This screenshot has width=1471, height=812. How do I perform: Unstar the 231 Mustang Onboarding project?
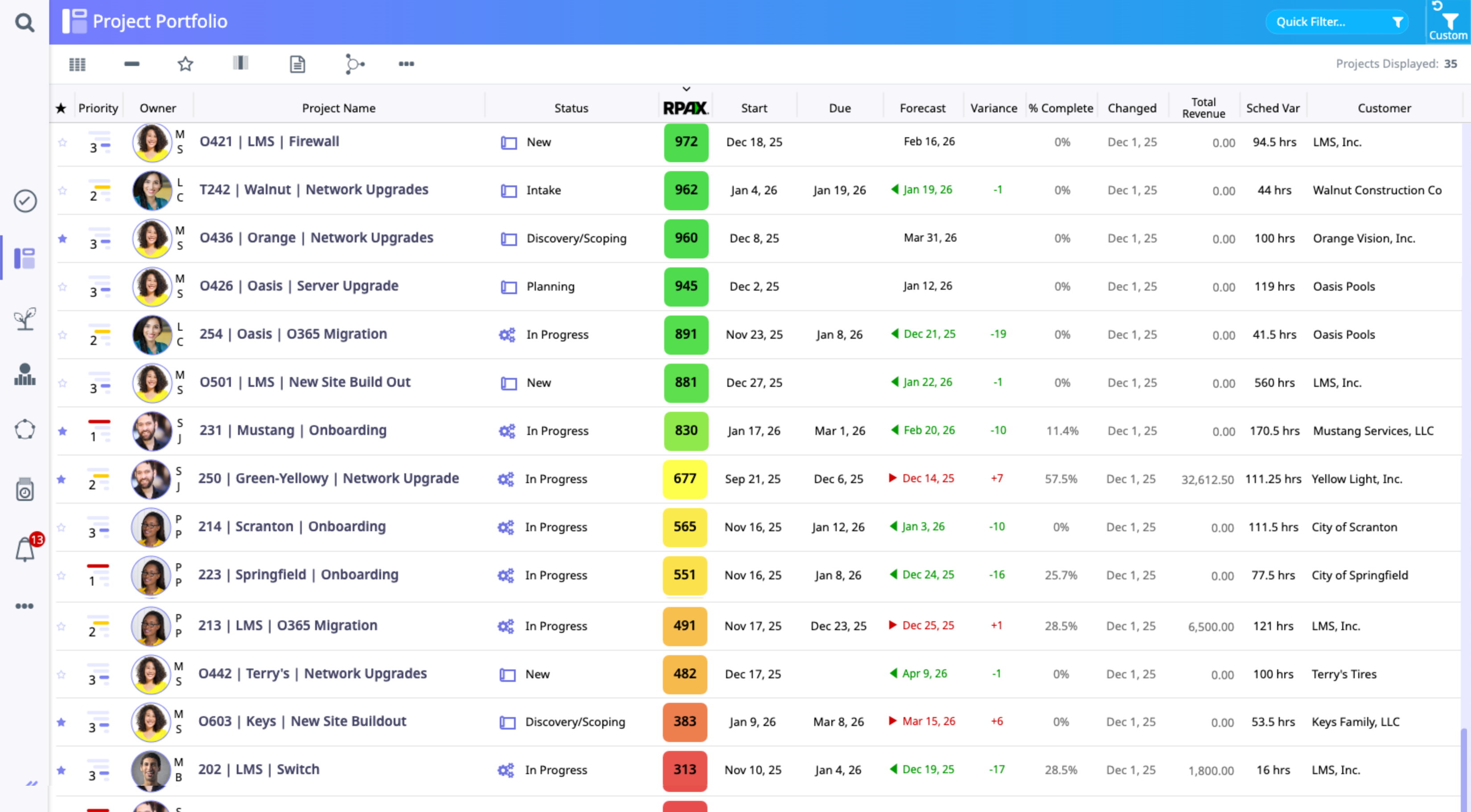pyautogui.click(x=62, y=431)
